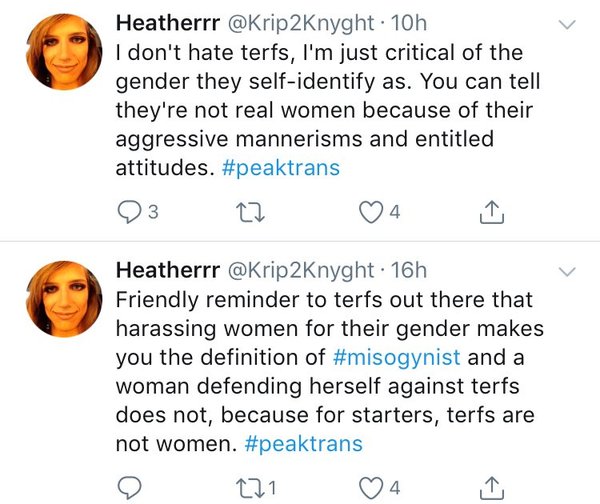Share the 16h tweet
This screenshot has width=600, height=504.
(491, 486)
